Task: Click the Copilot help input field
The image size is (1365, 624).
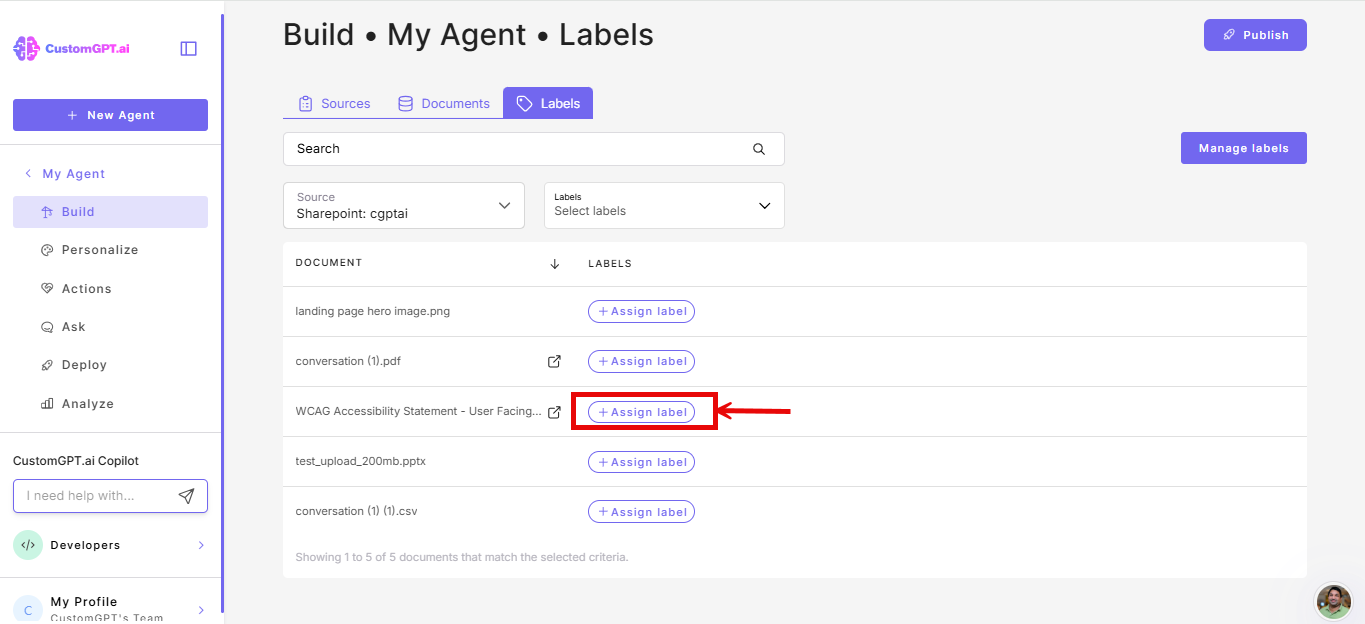Action: tap(100, 495)
